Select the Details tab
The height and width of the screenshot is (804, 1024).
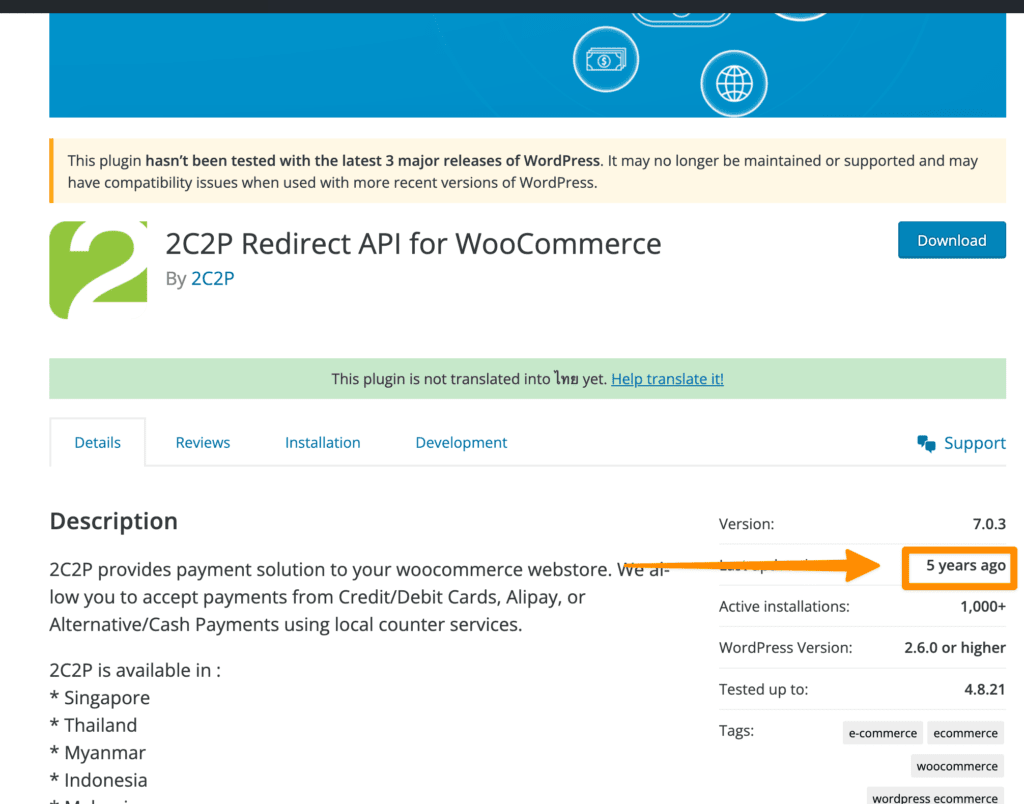coord(97,442)
